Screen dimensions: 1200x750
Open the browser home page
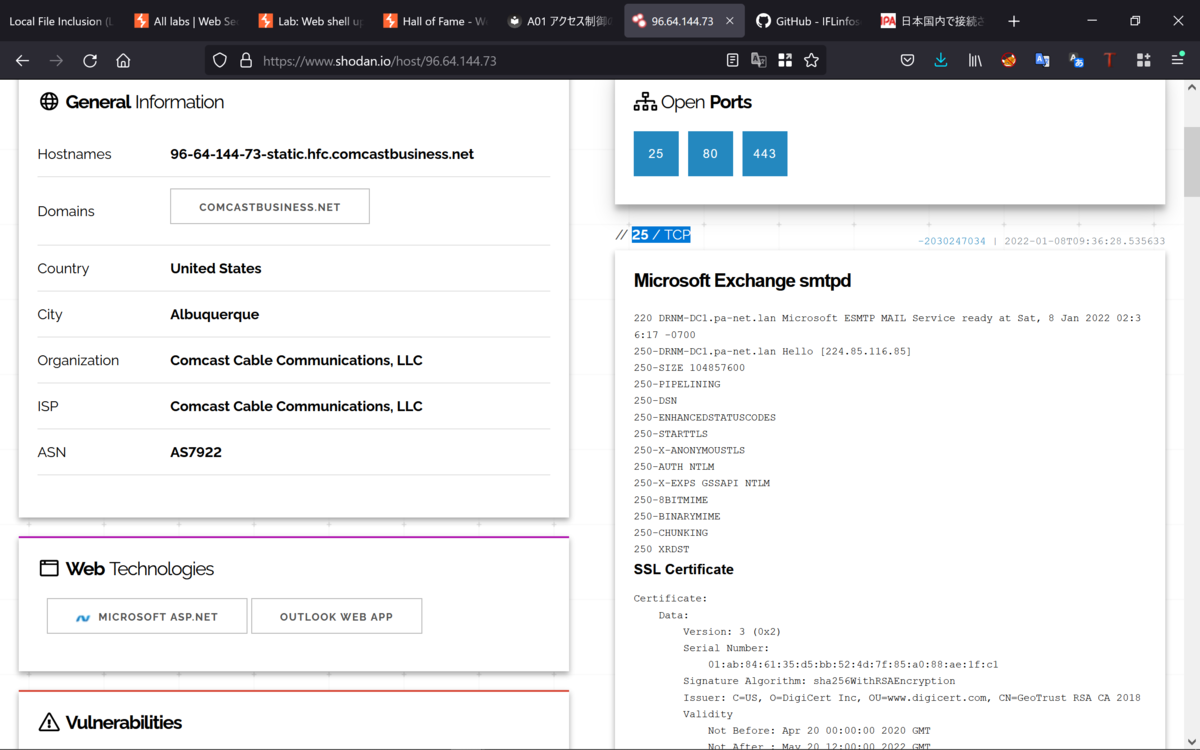pos(123,61)
